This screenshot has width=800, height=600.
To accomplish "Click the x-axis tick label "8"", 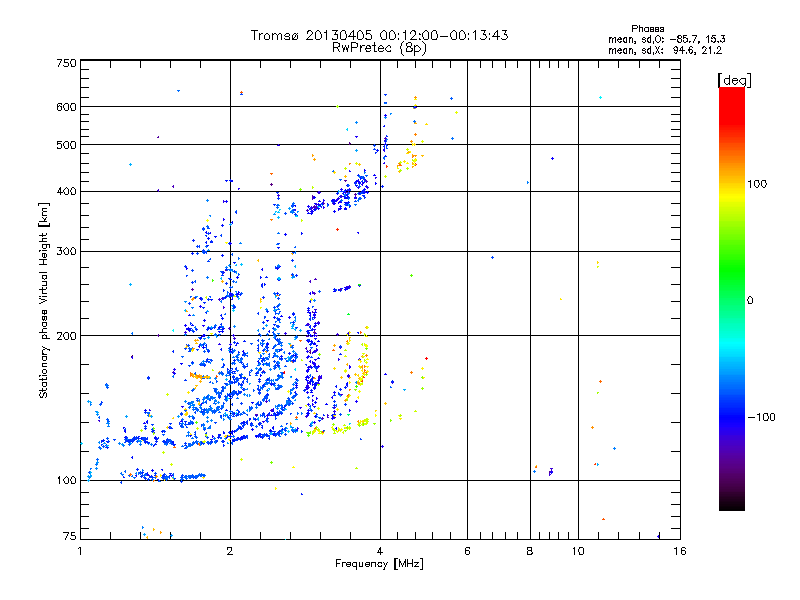I will tap(530, 551).
